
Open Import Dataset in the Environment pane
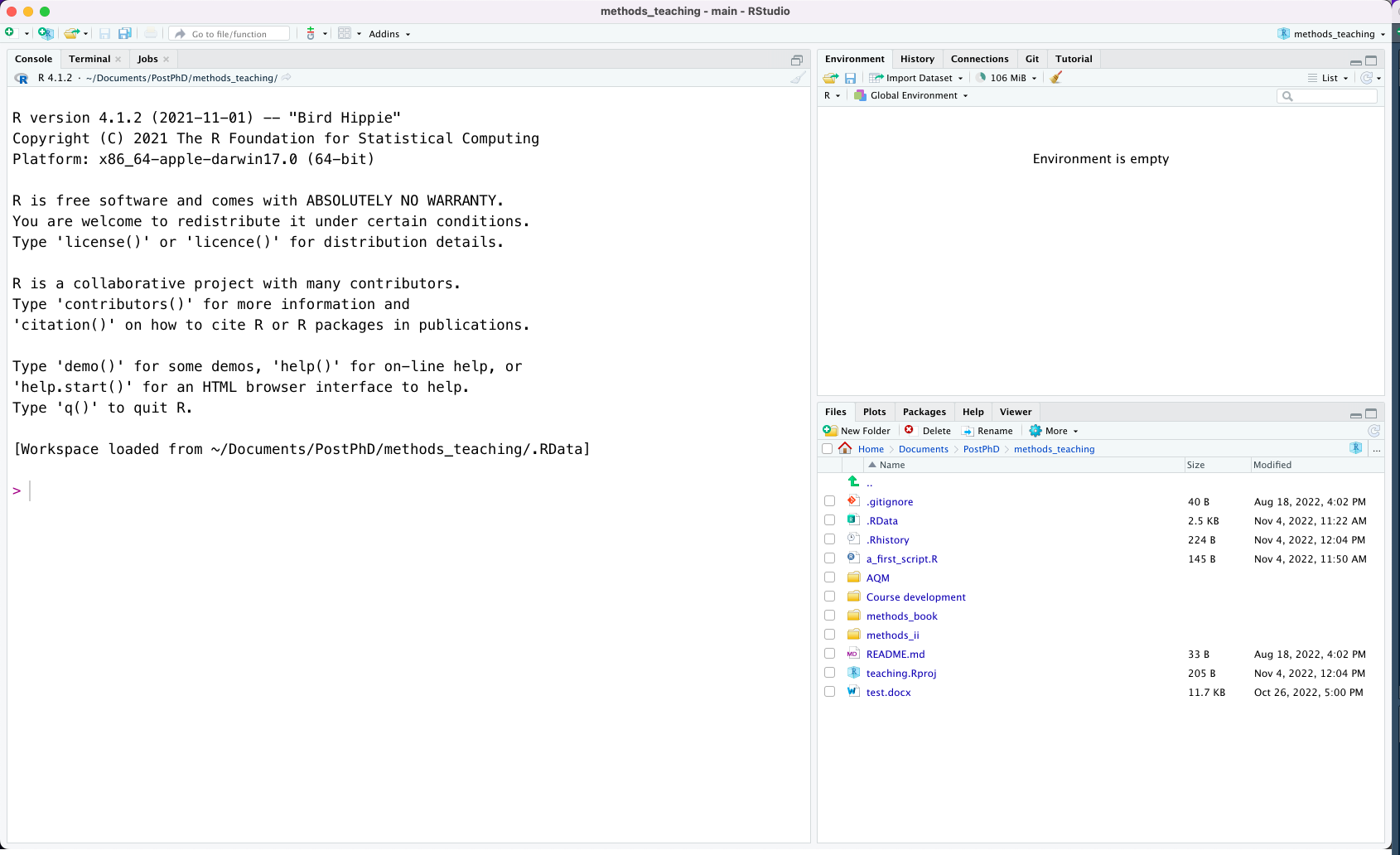click(915, 77)
